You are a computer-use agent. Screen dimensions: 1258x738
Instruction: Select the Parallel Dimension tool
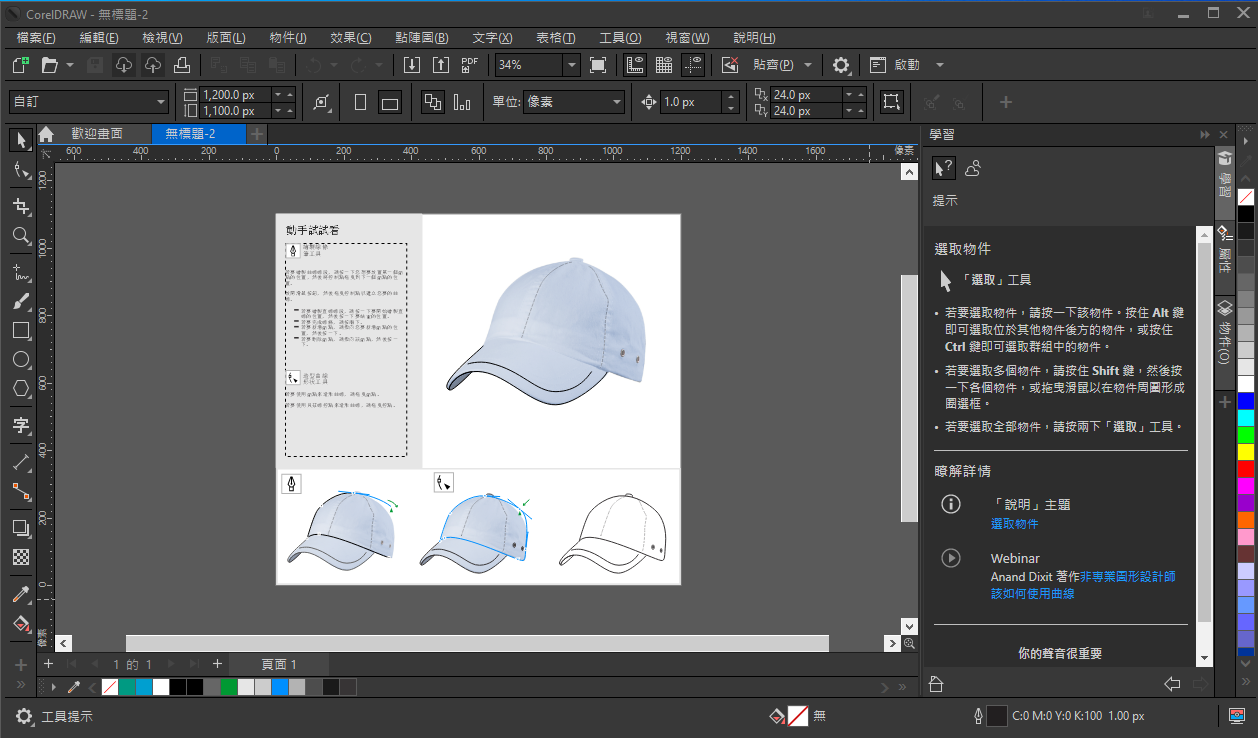[21, 462]
